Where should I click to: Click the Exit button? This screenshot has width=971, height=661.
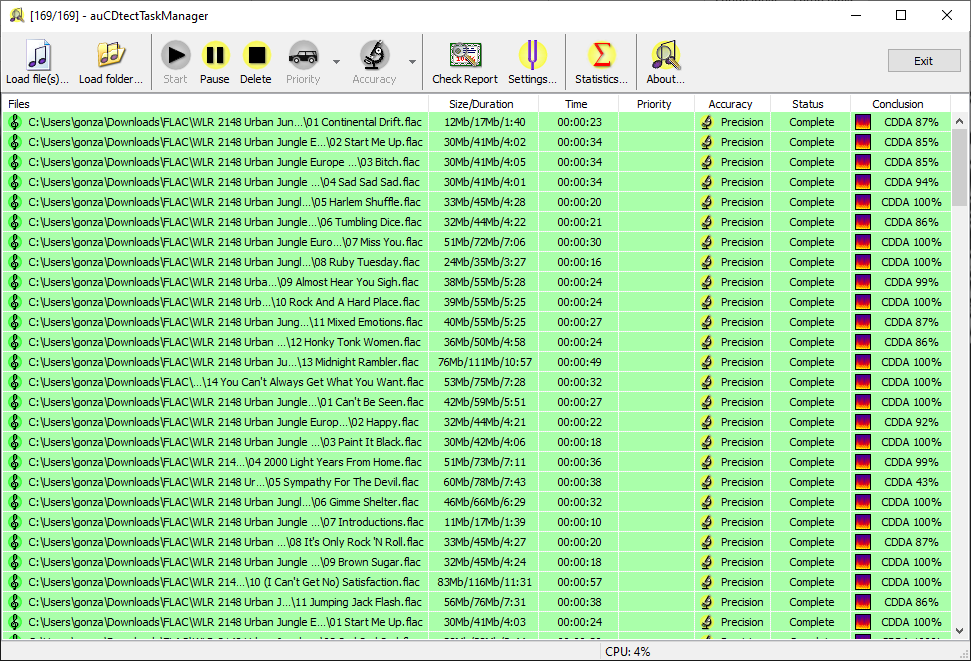coord(923,61)
